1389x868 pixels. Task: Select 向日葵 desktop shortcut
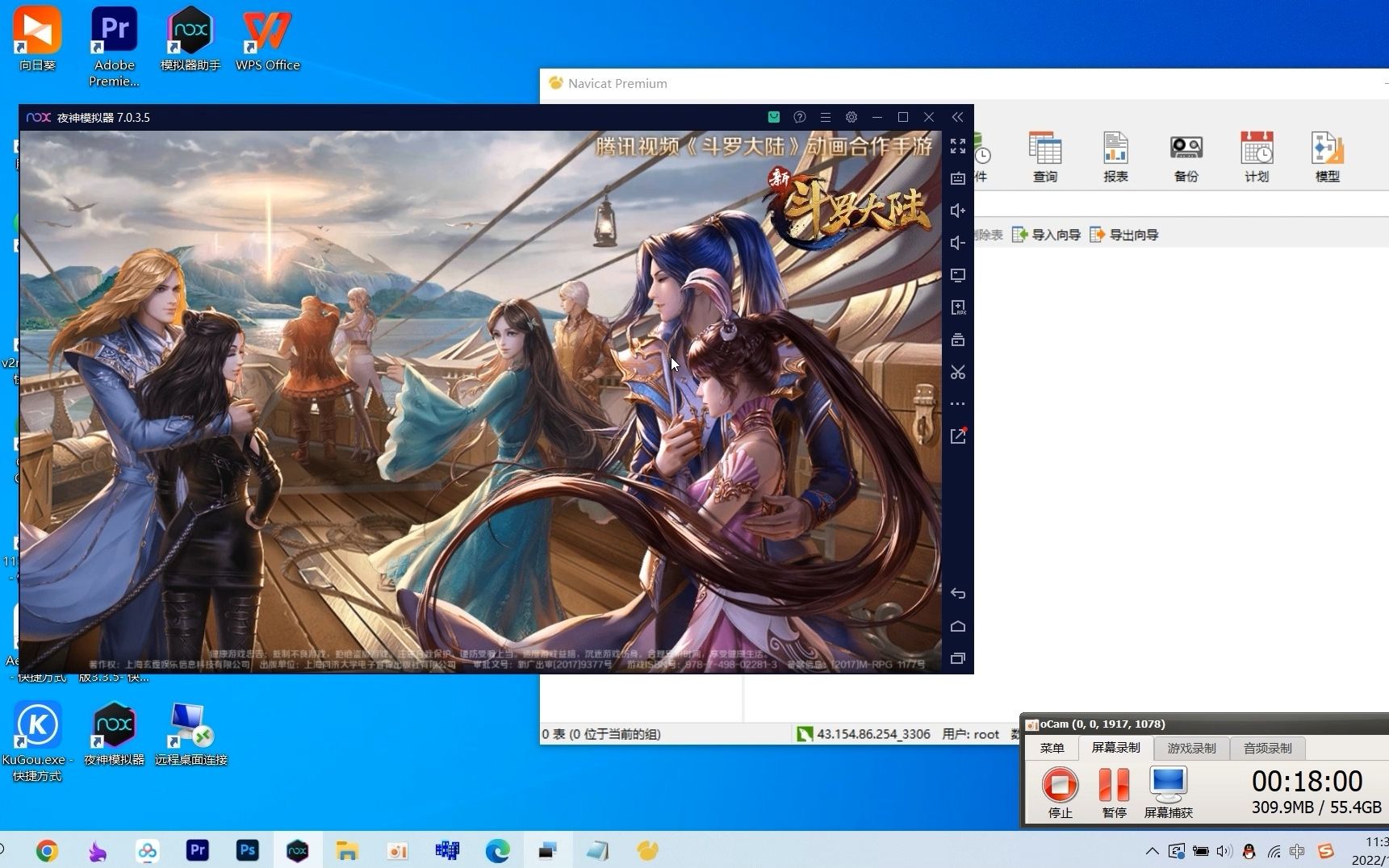coord(37,39)
